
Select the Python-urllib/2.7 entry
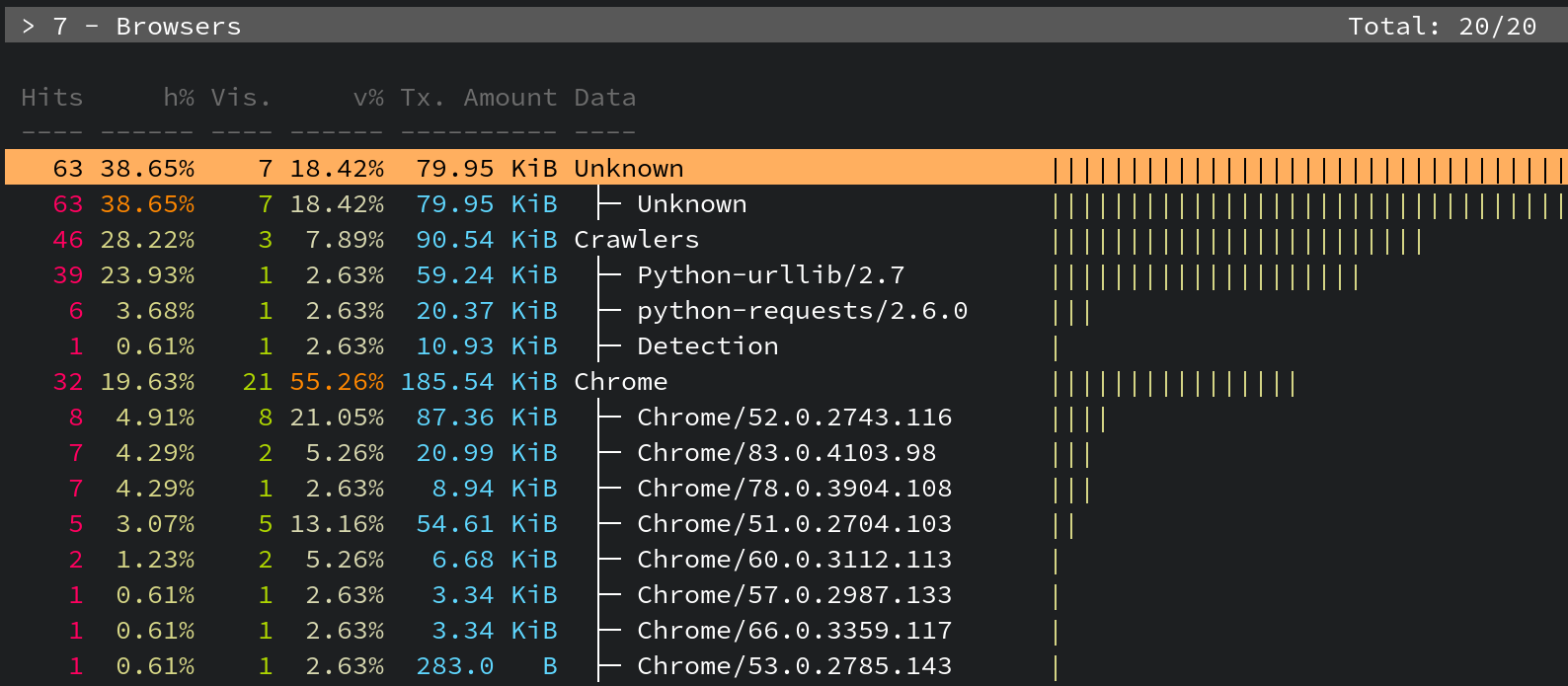coord(770,275)
